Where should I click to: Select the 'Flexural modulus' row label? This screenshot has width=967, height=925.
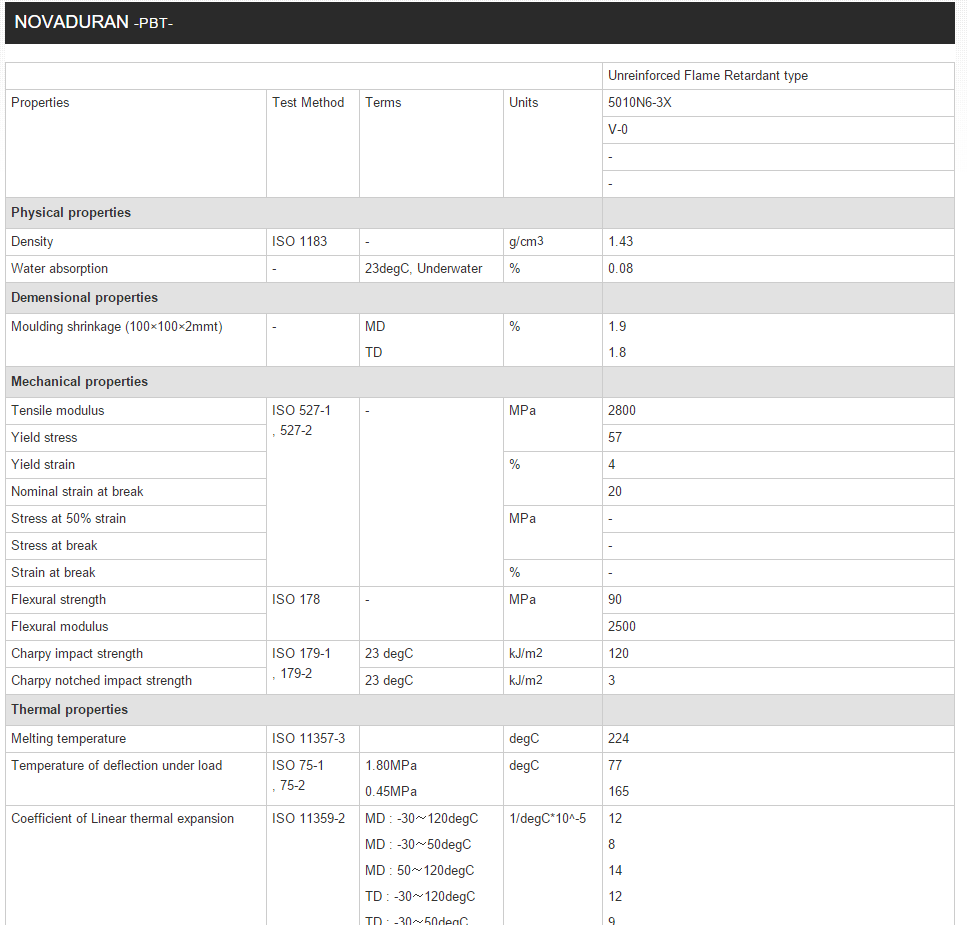(x=60, y=627)
